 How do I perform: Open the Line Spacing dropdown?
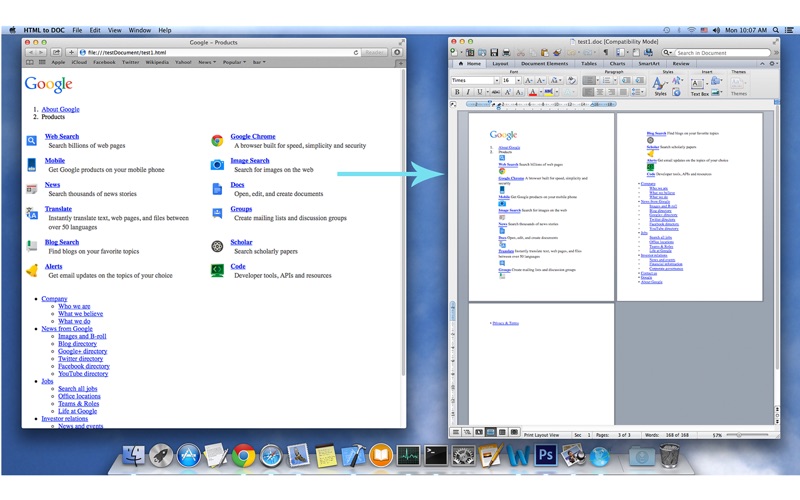(637, 92)
